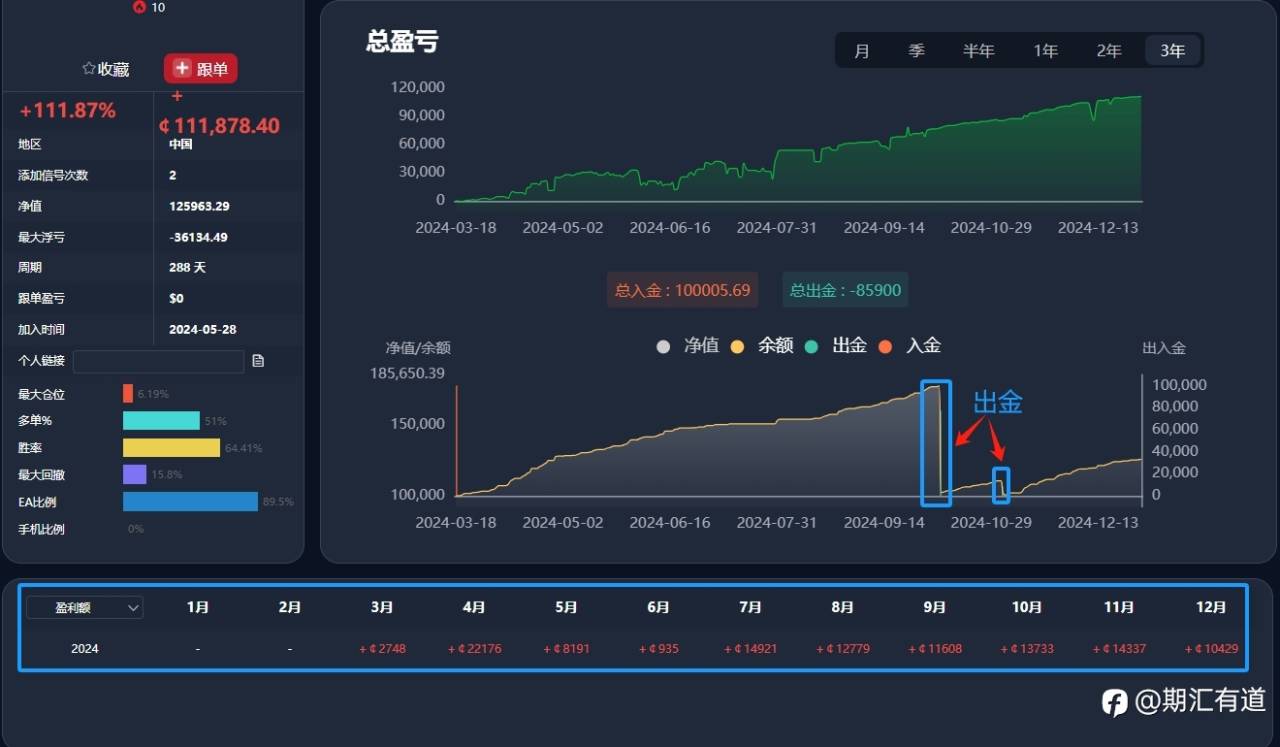The height and width of the screenshot is (747, 1280).
Task: Click the plus icon on 跟单 button
Action: 182,68
